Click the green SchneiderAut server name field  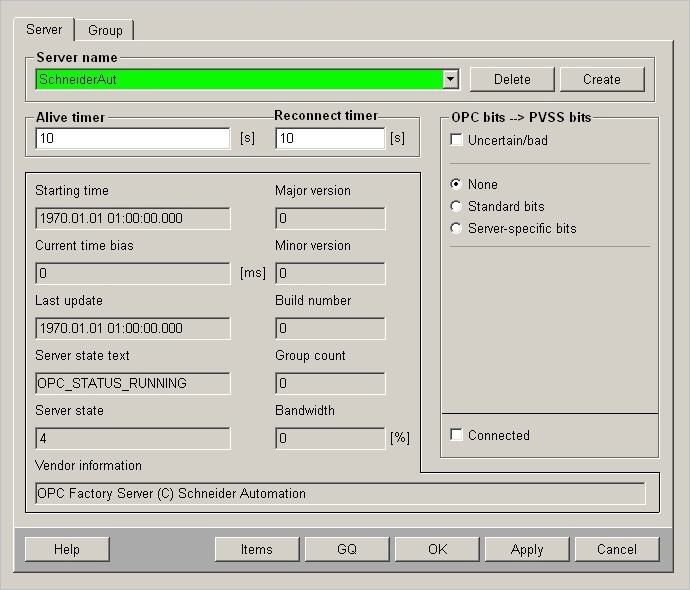(x=238, y=79)
